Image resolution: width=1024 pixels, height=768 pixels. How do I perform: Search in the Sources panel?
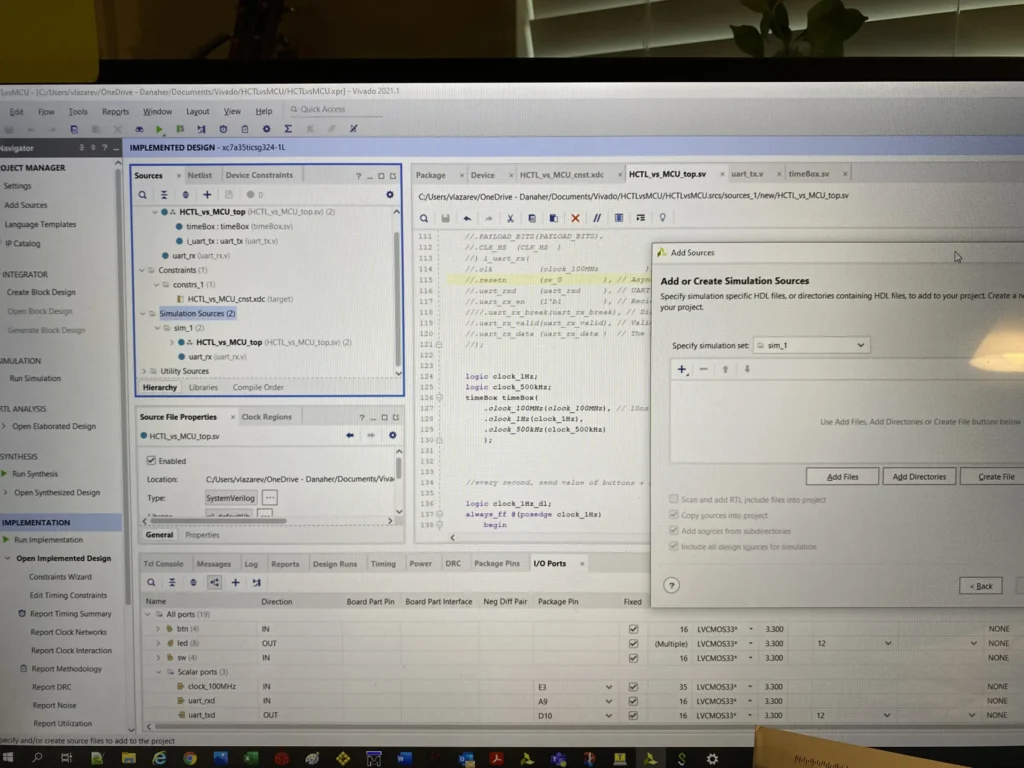(x=142, y=195)
